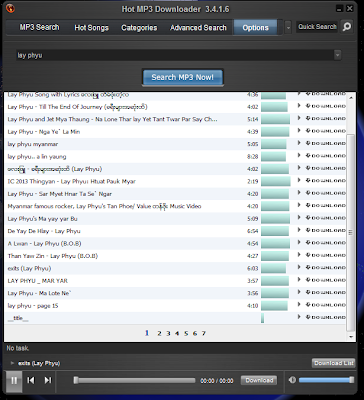Click the results list vertical scrollbar
The image size is (364, 400).
(x=351, y=232)
